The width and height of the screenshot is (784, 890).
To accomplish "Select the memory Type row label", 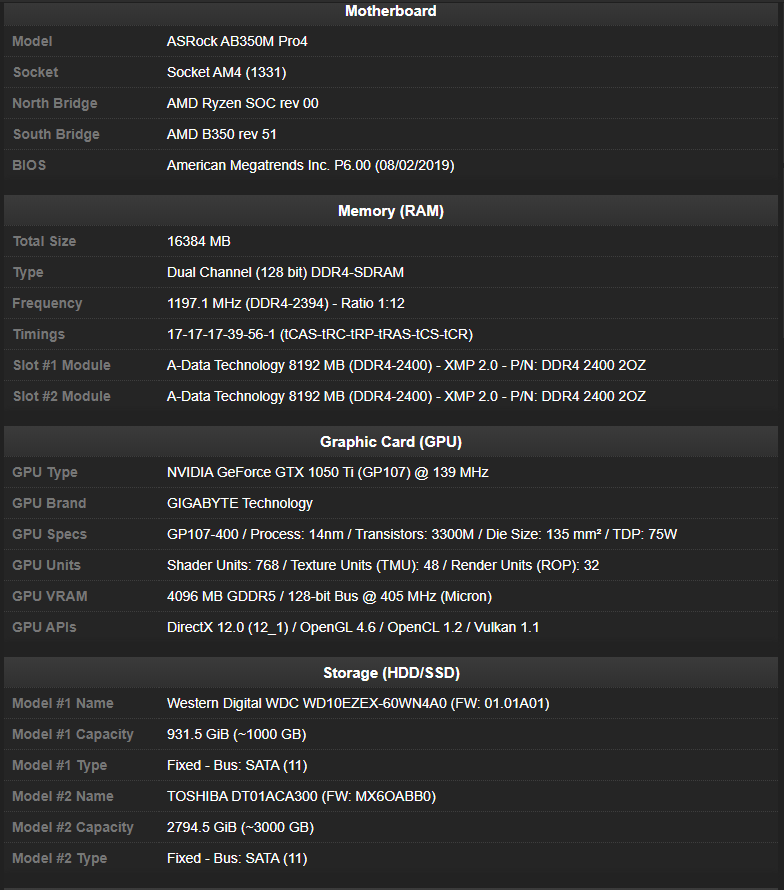I will (28, 272).
